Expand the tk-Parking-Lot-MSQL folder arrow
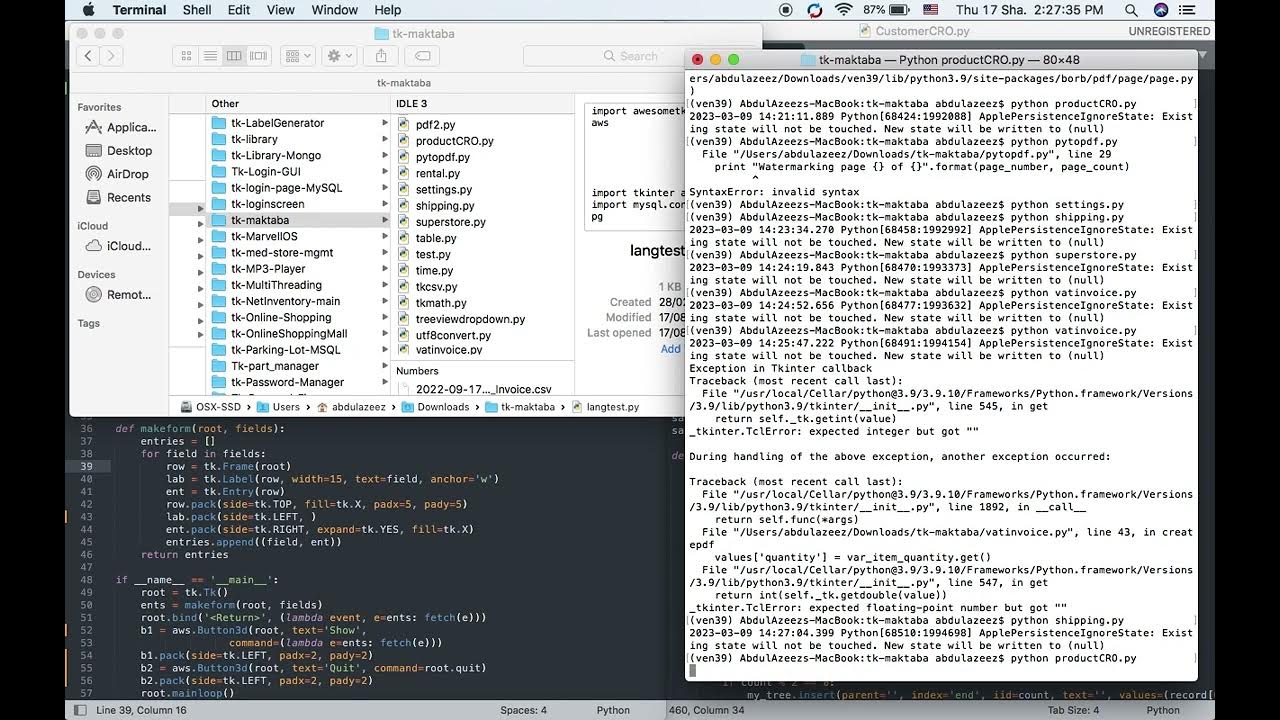1280x720 pixels. click(x=385, y=350)
